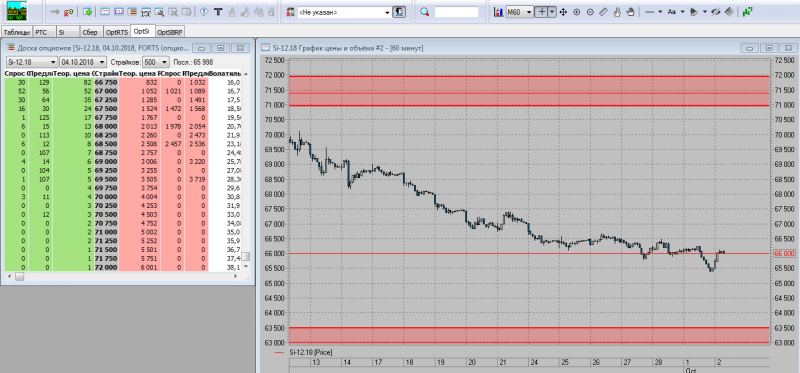Open the M60 timeframe dropdown
This screenshot has width=800, height=373.
coord(518,12)
